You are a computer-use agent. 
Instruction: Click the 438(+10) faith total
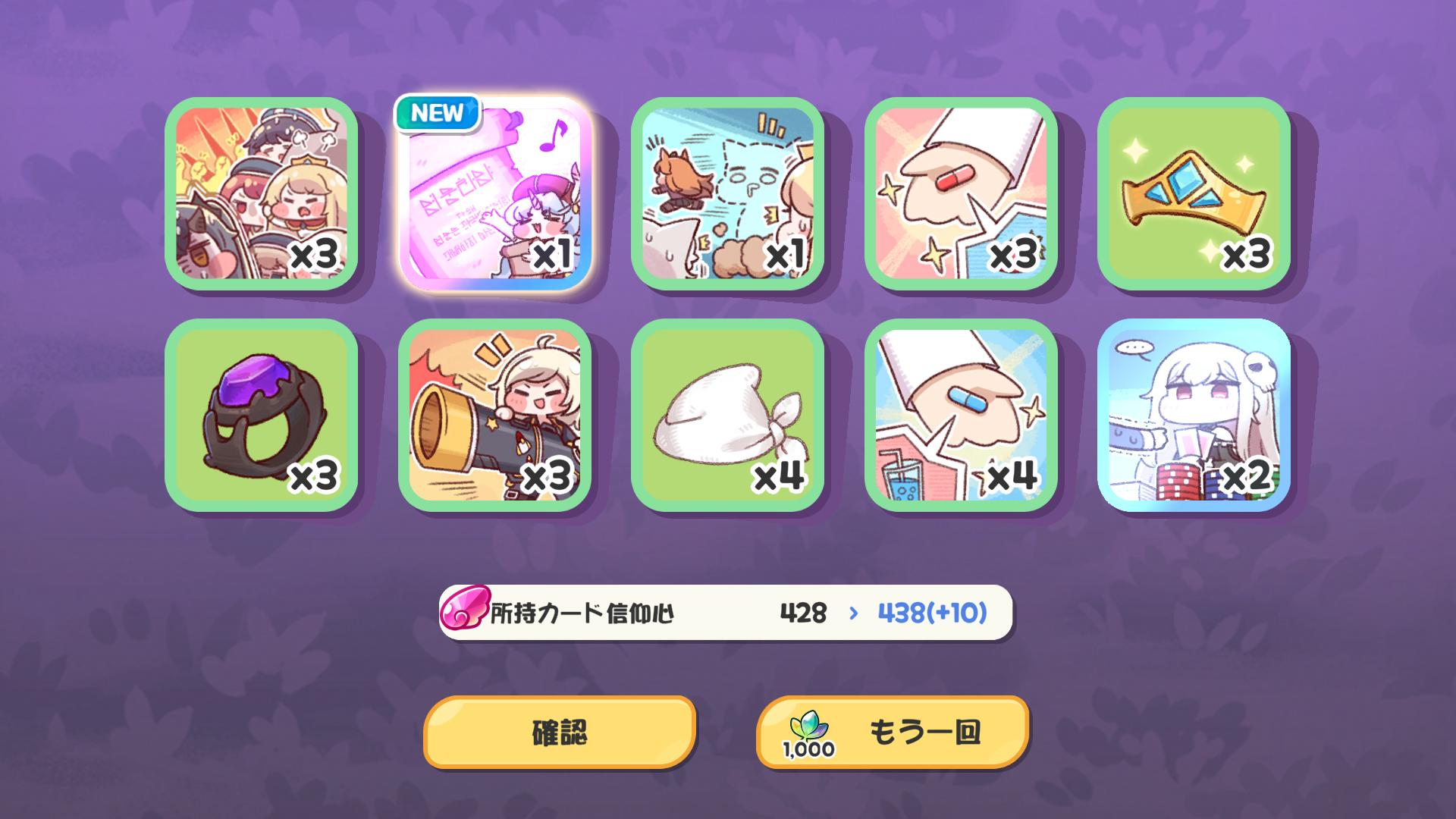pos(932,613)
